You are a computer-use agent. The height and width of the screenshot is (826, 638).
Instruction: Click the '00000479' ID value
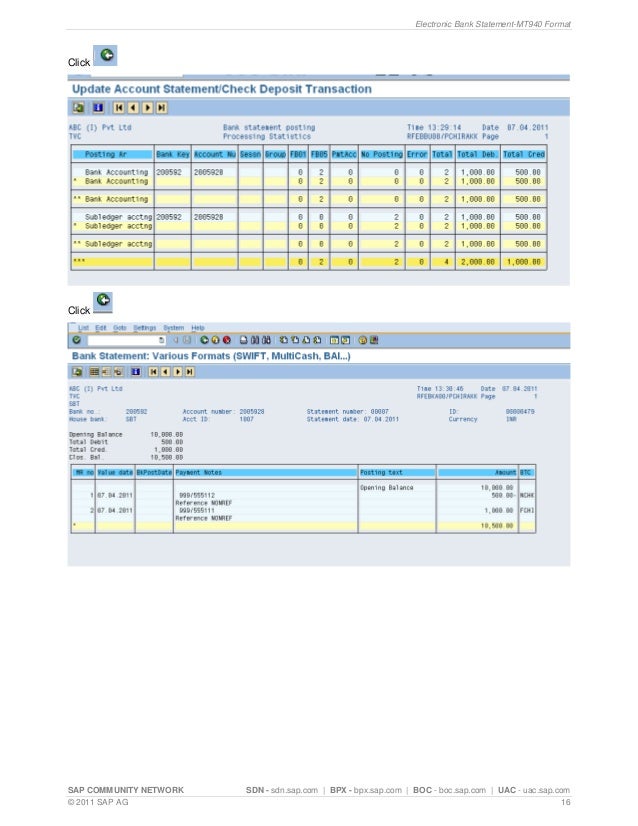tap(519, 411)
